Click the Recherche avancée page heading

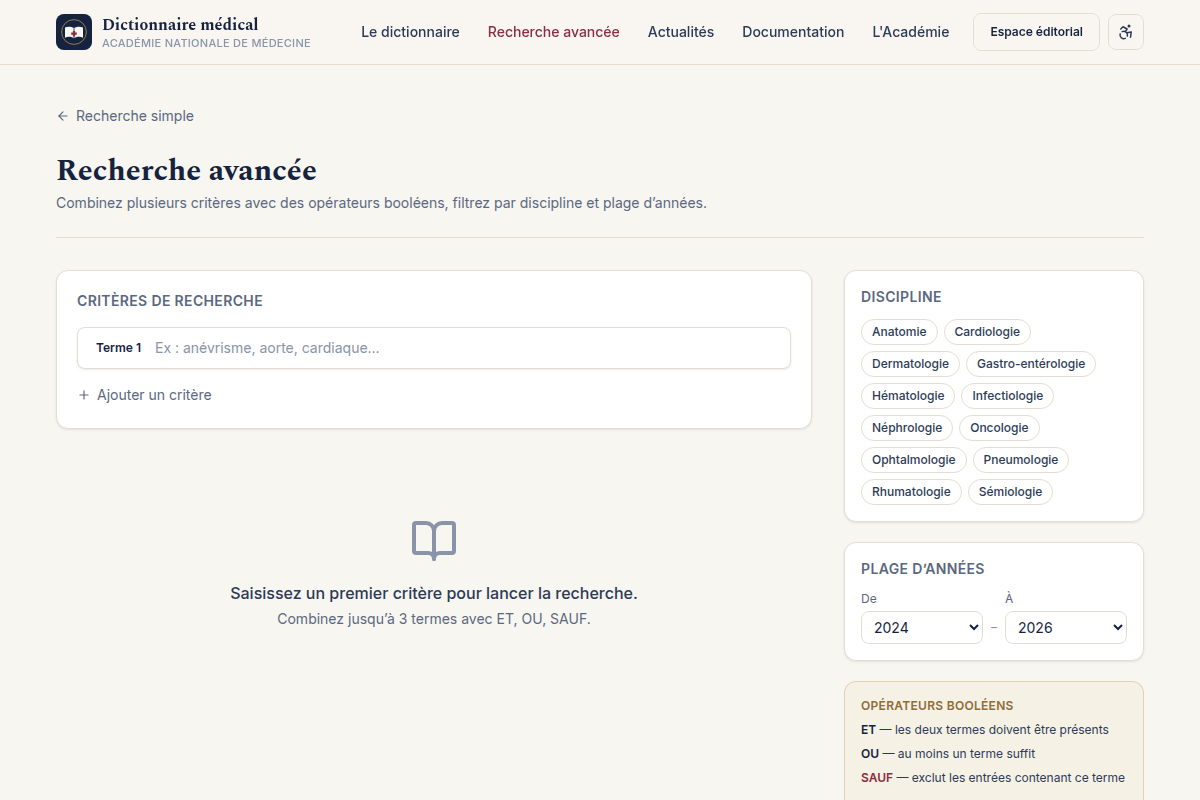click(x=187, y=170)
